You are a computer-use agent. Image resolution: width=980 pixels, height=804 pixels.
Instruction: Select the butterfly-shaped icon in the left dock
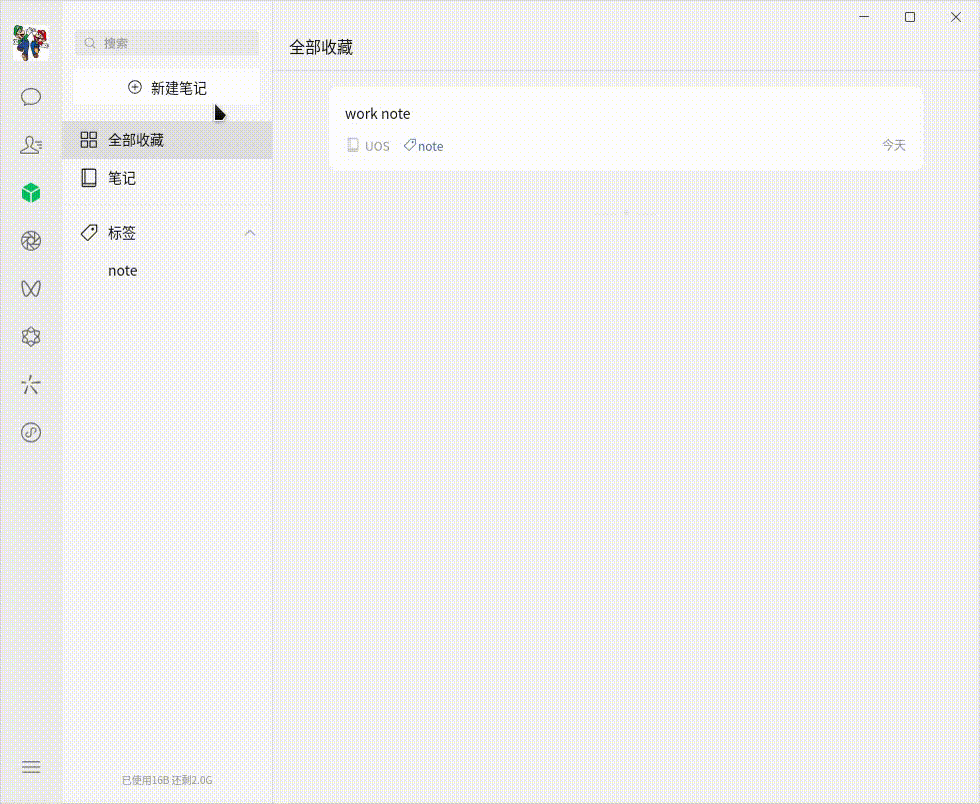point(31,288)
